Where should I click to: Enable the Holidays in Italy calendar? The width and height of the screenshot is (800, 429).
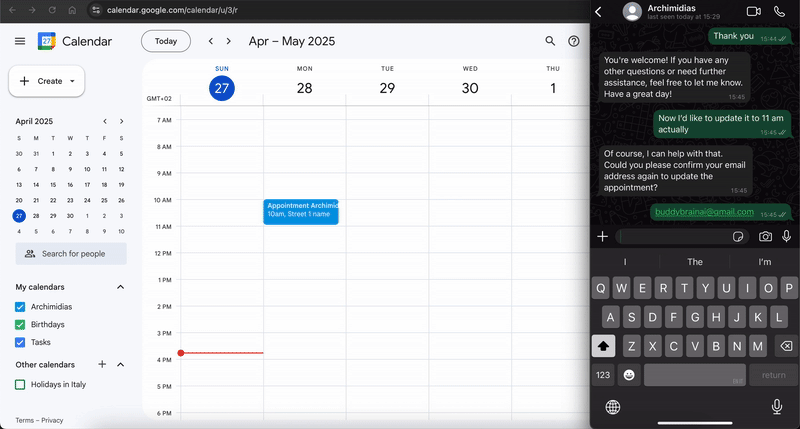[20, 385]
